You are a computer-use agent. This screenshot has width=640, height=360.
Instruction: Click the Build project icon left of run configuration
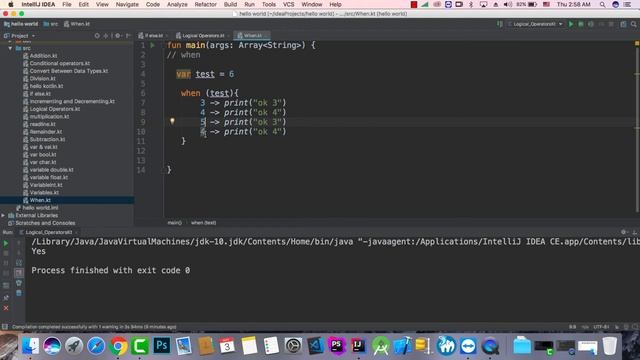500,24
